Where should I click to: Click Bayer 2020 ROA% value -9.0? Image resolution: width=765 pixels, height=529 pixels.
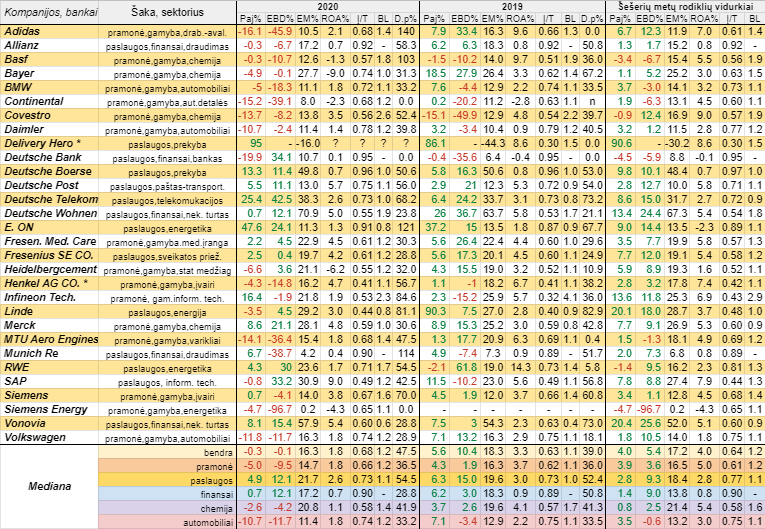[337, 74]
